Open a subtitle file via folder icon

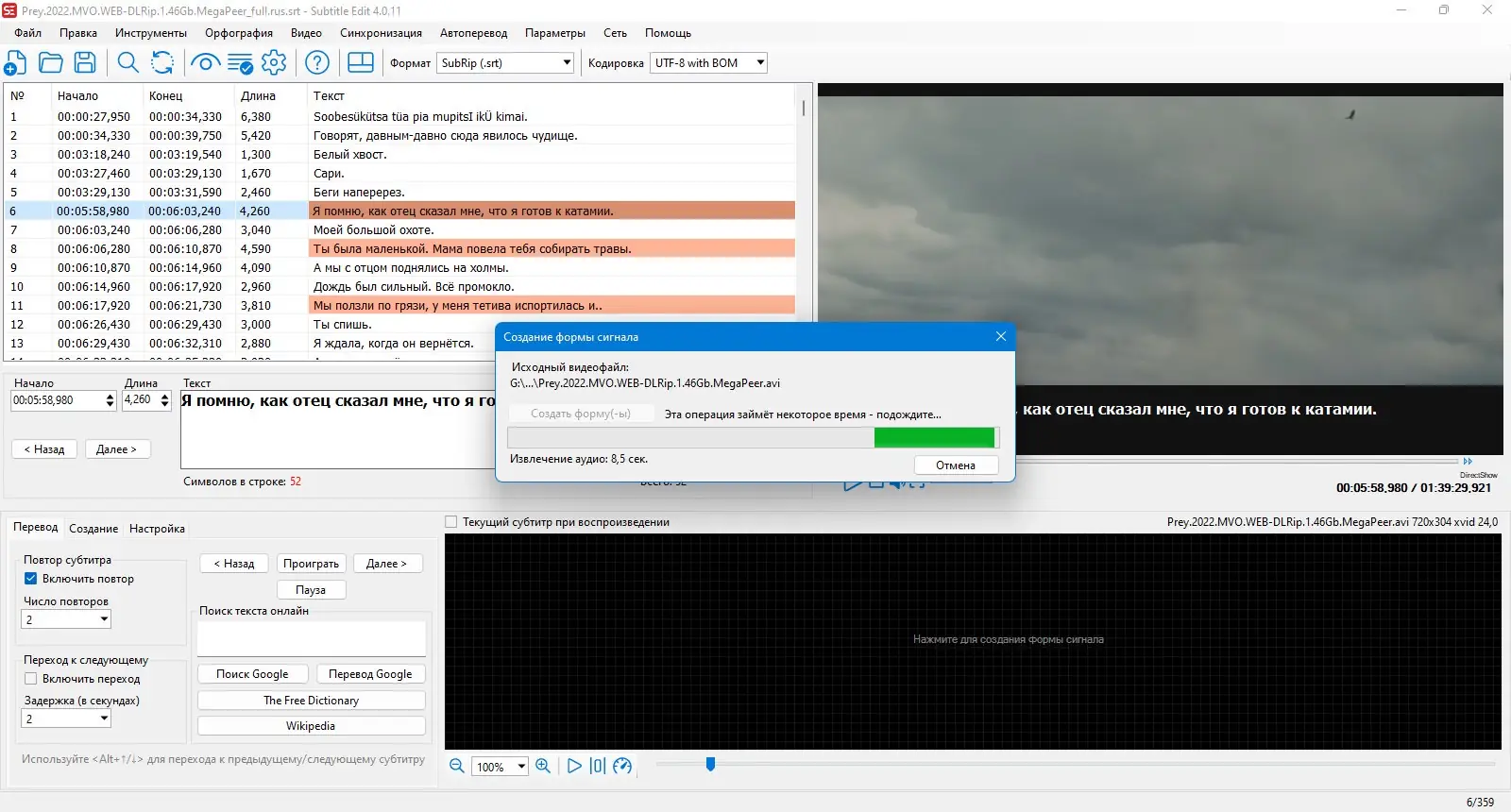pyautogui.click(x=51, y=63)
